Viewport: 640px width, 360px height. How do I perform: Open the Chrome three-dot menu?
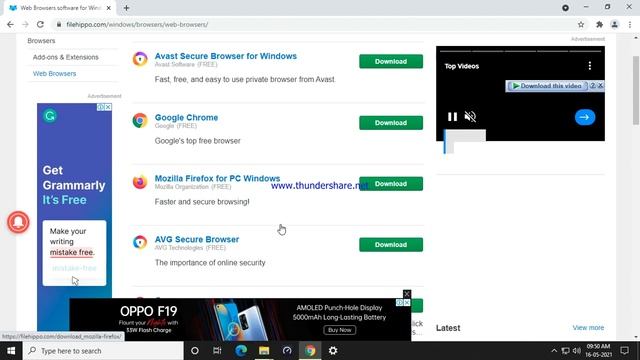coord(630,24)
